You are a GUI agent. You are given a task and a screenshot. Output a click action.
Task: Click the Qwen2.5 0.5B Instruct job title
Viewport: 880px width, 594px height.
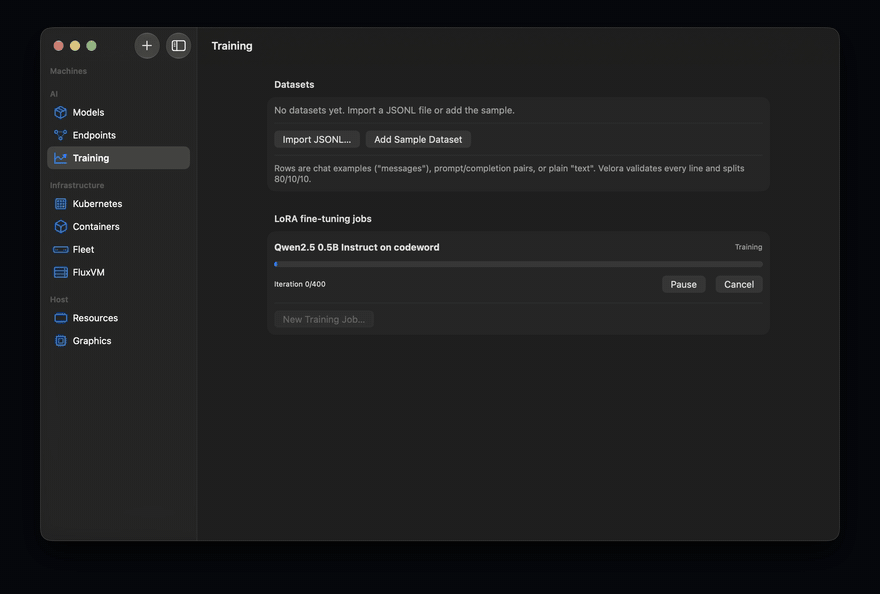356,248
